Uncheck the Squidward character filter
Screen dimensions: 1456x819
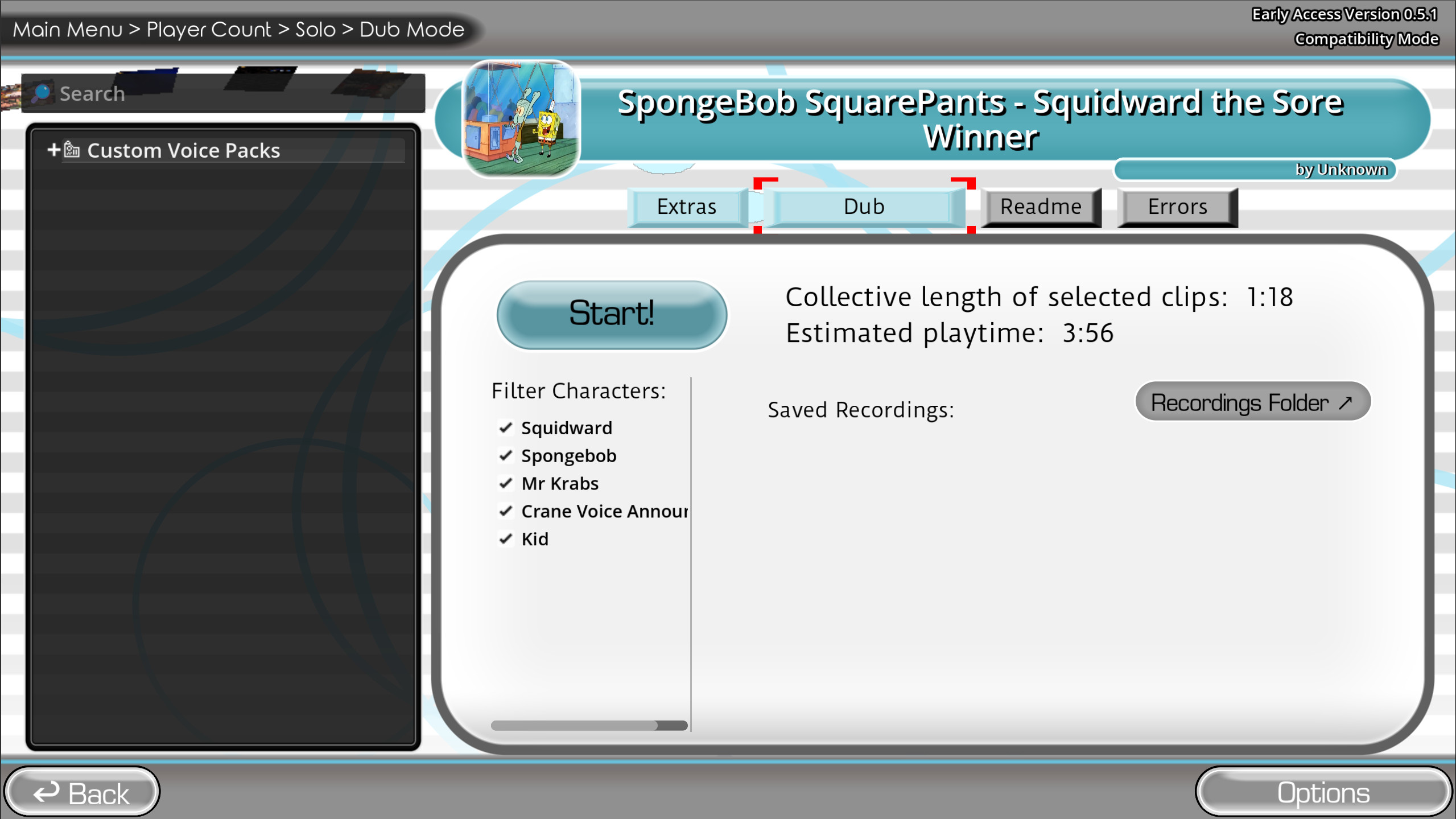click(505, 428)
